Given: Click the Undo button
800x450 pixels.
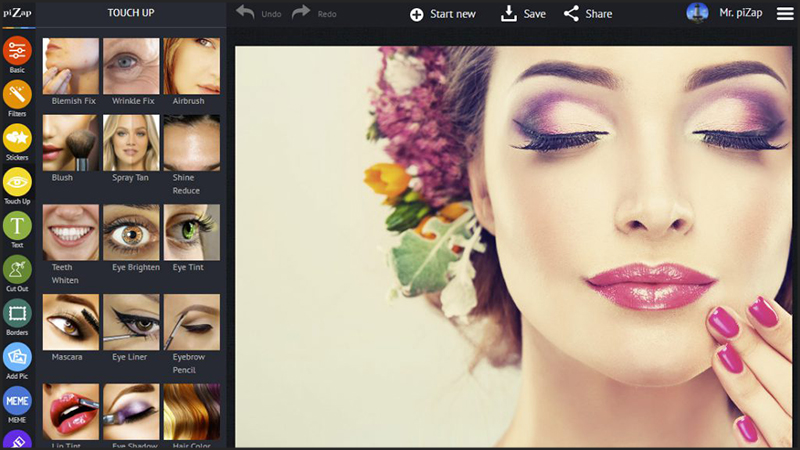Looking at the screenshot, I should (x=258, y=14).
